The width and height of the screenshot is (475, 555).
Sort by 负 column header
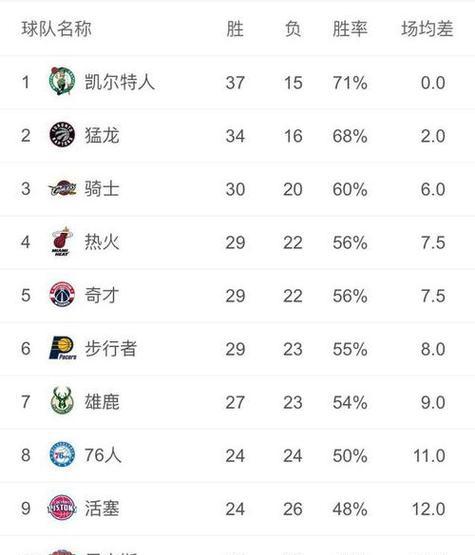click(x=293, y=29)
